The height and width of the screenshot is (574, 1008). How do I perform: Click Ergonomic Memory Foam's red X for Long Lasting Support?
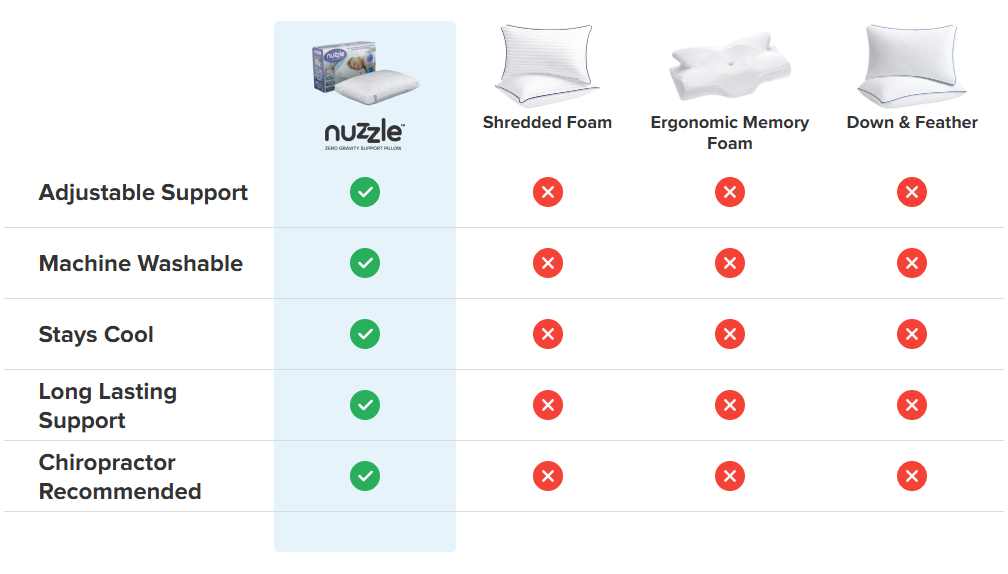730,405
